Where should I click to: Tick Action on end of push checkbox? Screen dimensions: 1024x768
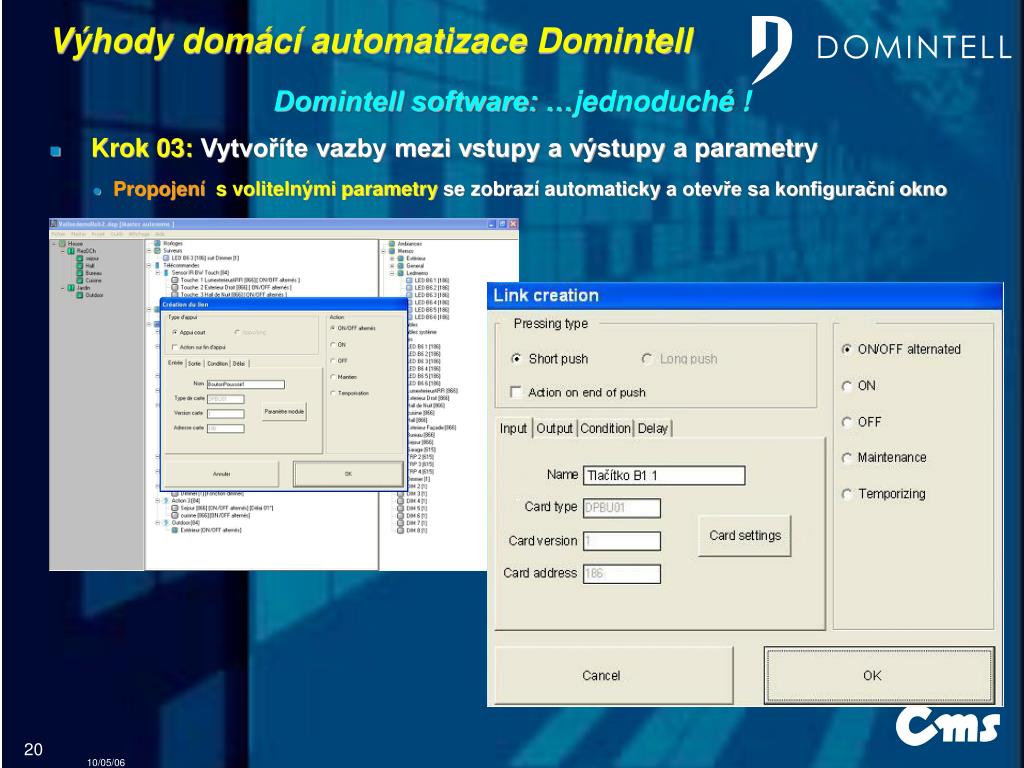(x=516, y=392)
